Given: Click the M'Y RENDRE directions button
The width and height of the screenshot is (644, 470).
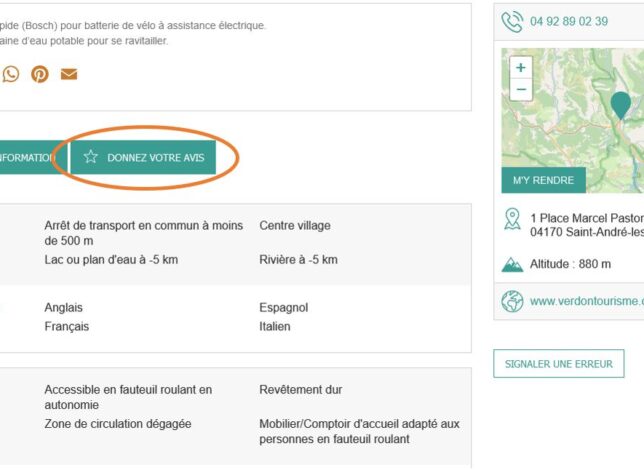Looking at the screenshot, I should 543,180.
